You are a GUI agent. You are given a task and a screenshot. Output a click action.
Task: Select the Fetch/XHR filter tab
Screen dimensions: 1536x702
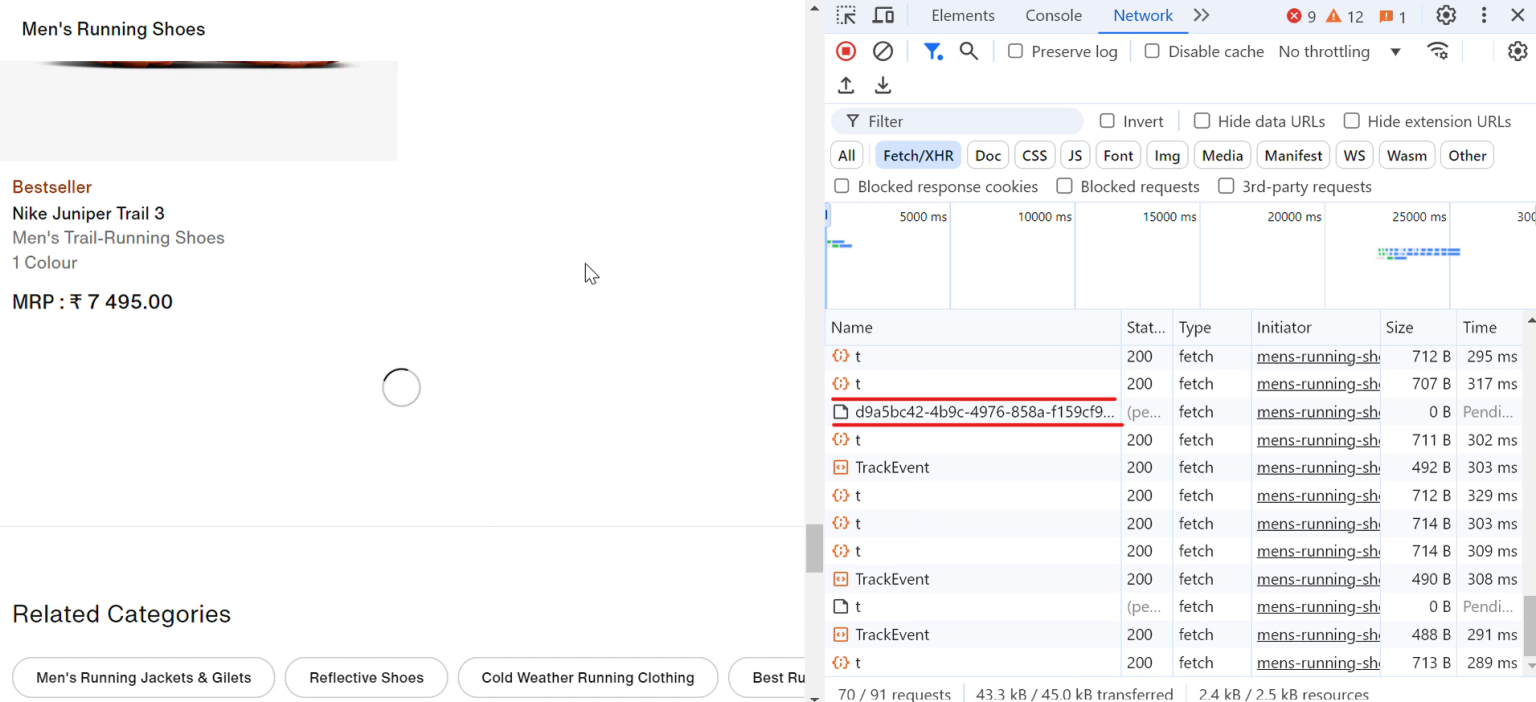pyautogui.click(x=917, y=155)
